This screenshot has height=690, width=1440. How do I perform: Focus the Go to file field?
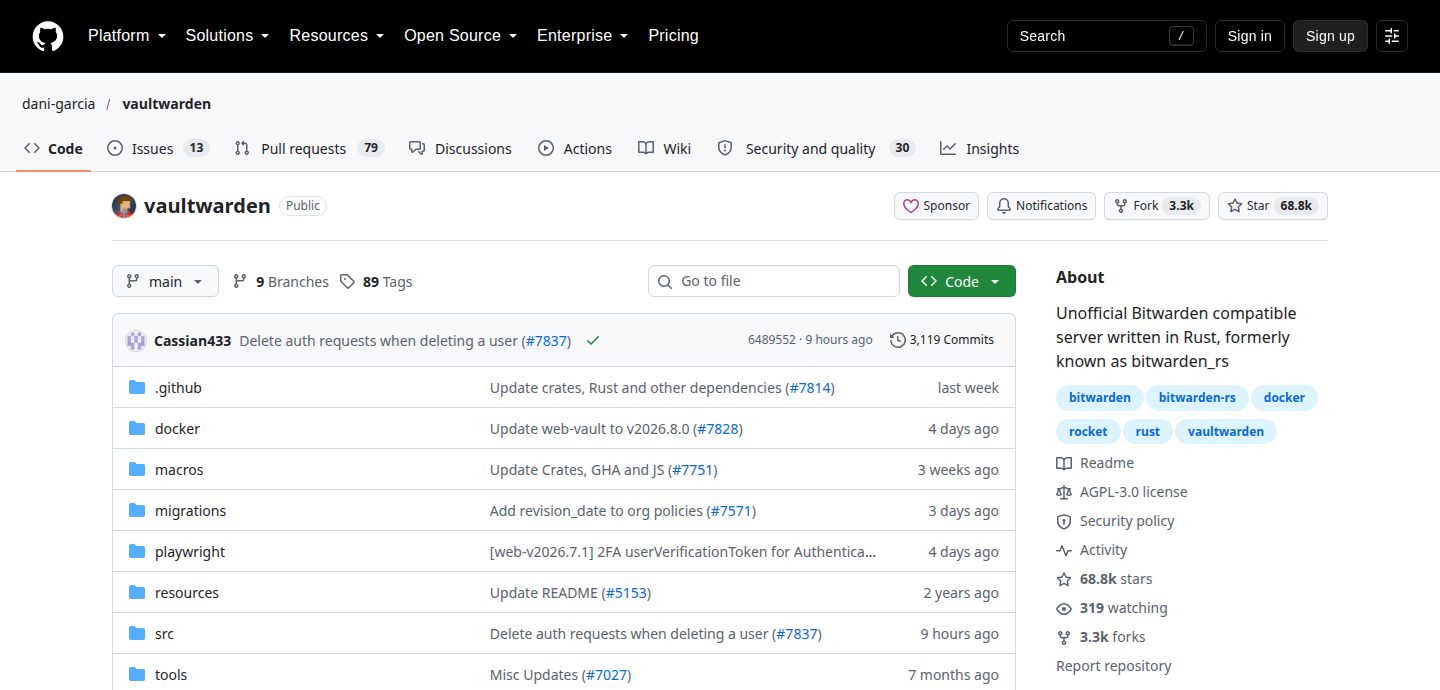(x=774, y=281)
